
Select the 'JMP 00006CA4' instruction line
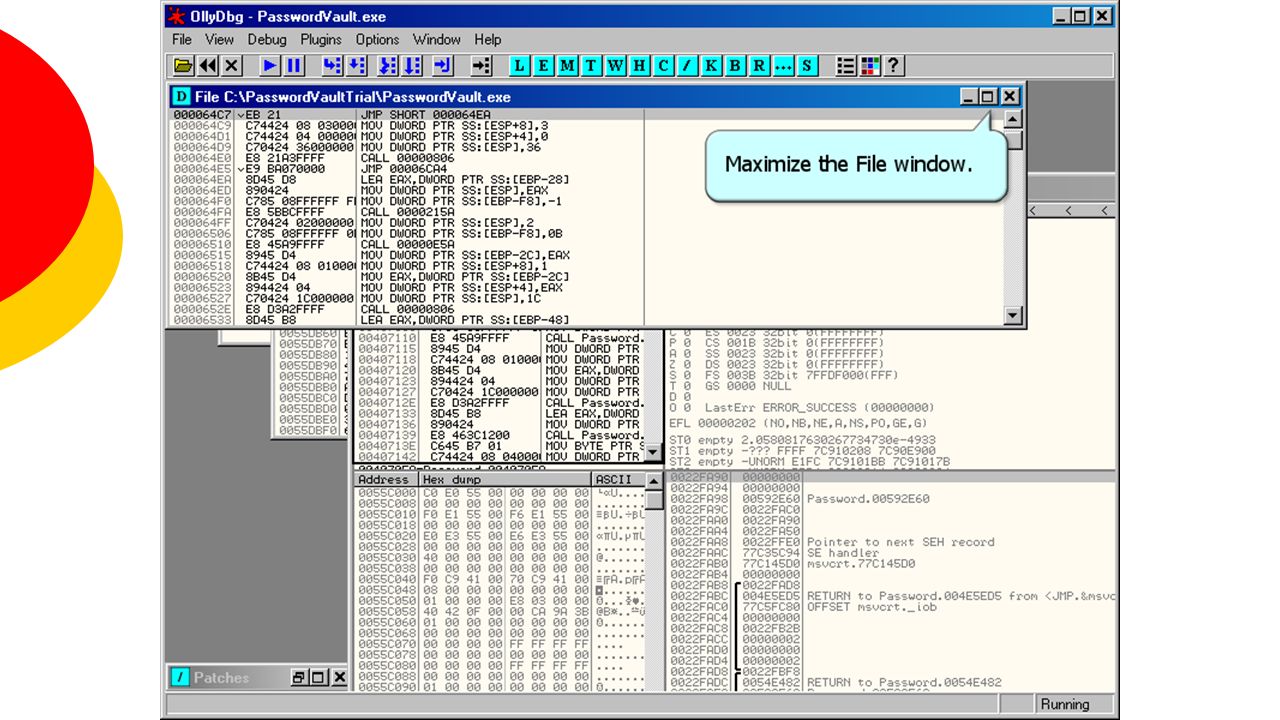[406, 169]
